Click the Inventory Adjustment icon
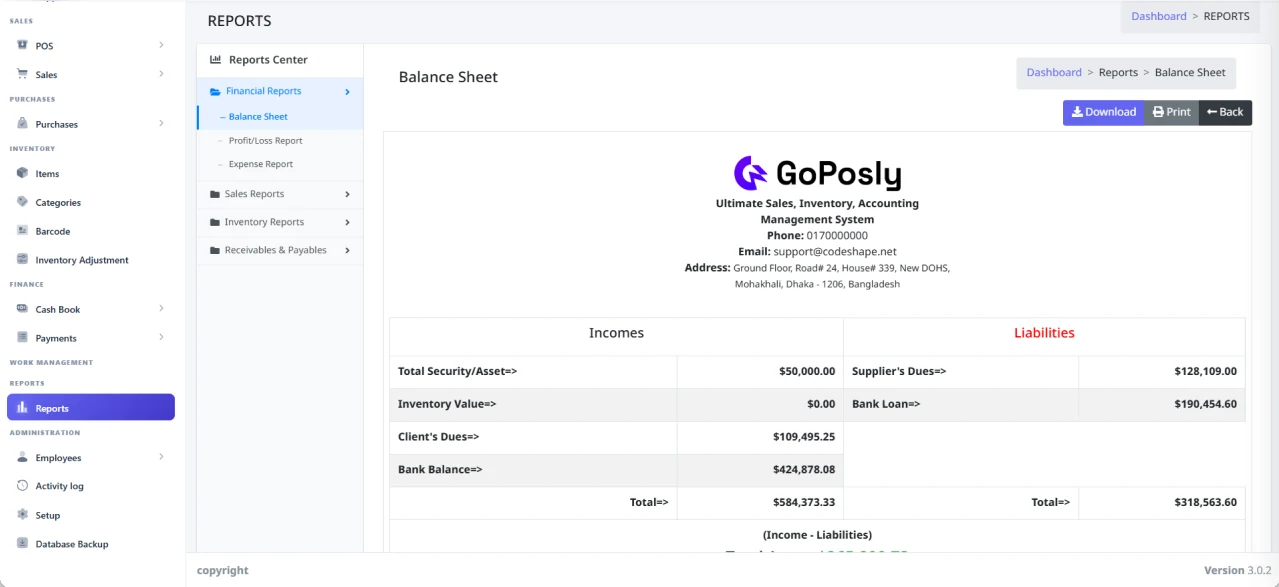 pos(22,259)
